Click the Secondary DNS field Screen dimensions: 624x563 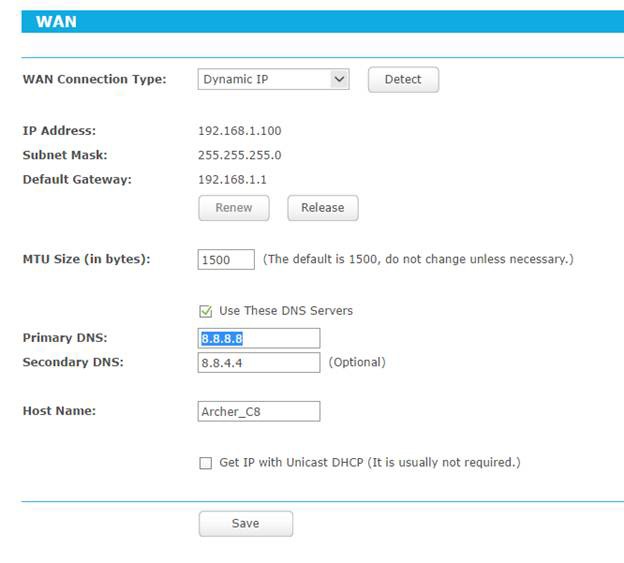[259, 362]
